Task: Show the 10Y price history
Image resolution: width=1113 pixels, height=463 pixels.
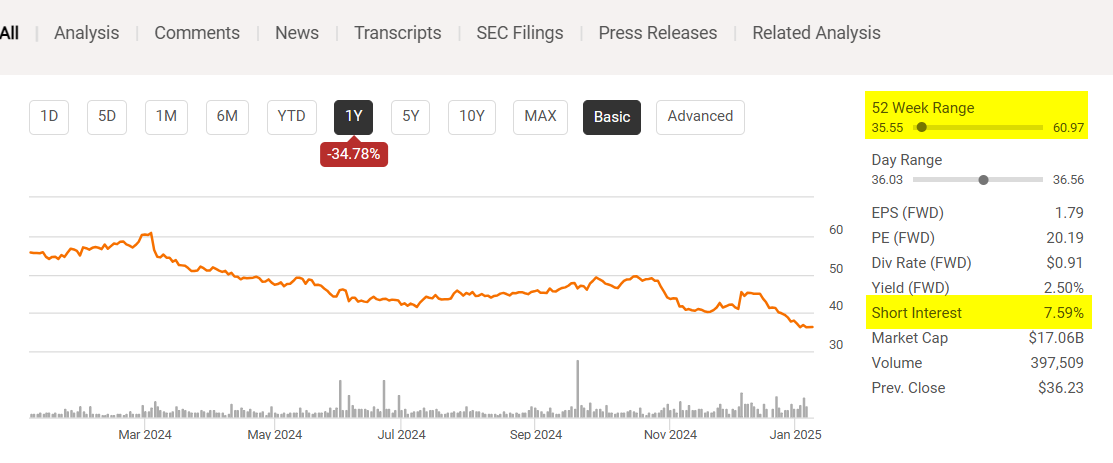Action: [x=472, y=116]
